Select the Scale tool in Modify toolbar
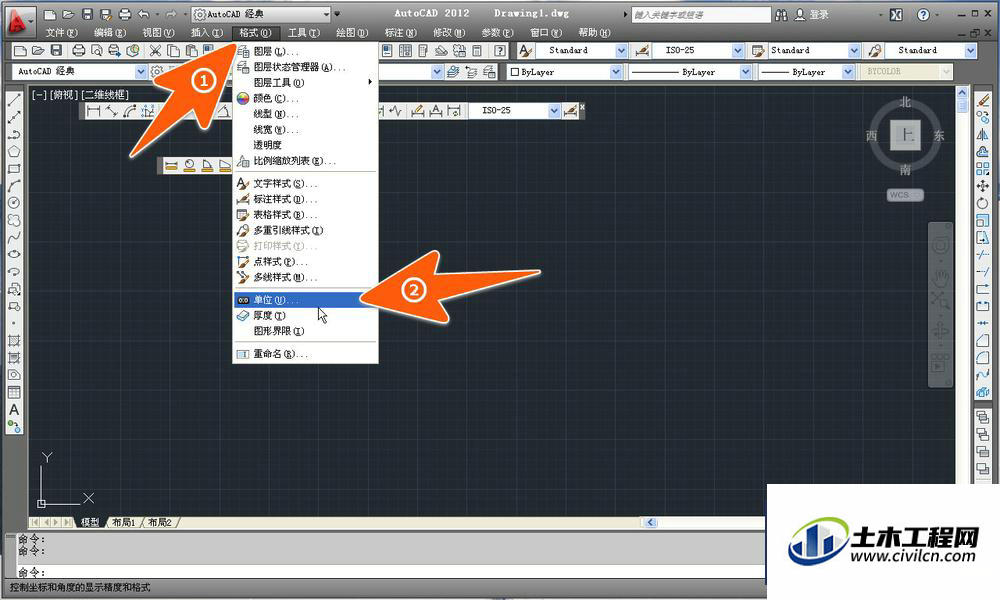The image size is (1000, 600). coord(983,221)
